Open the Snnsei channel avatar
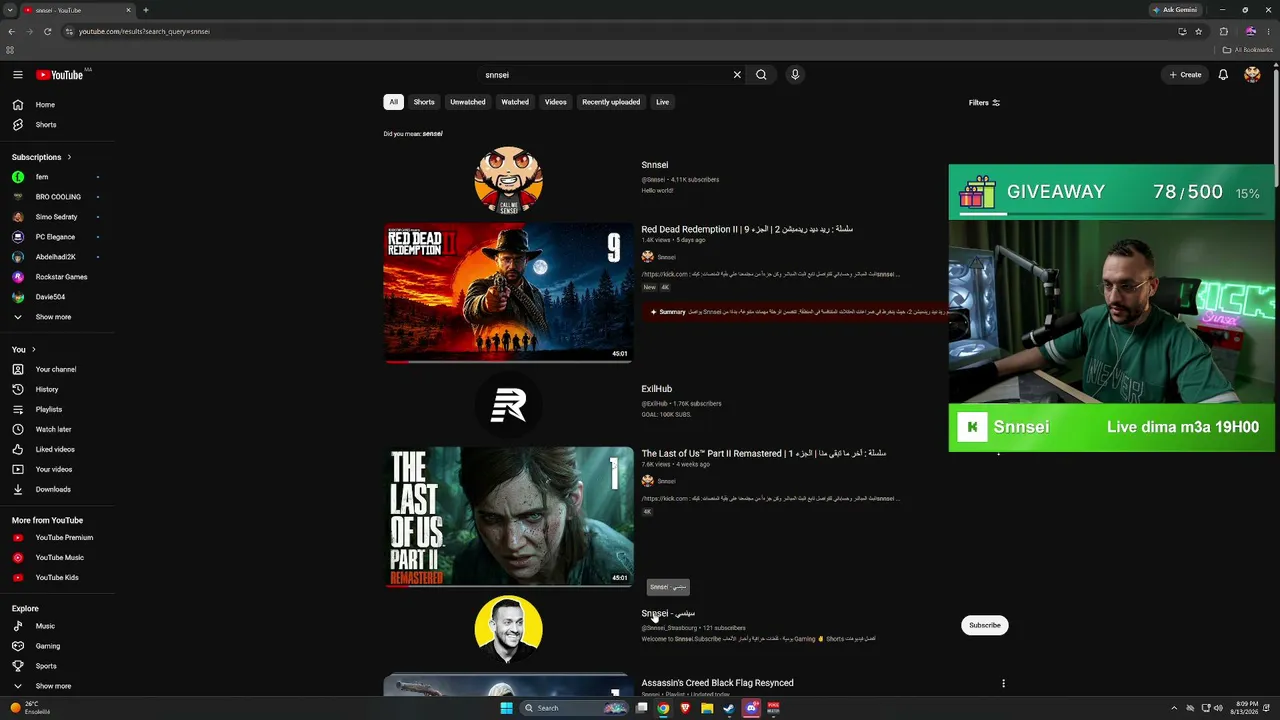This screenshot has width=1280, height=720. [508, 180]
